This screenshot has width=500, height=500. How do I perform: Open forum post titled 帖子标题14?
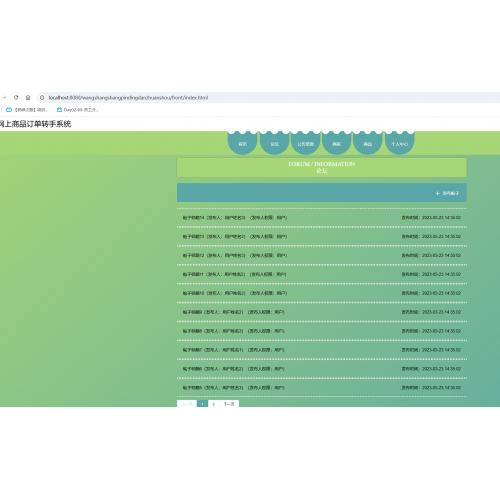point(322,218)
